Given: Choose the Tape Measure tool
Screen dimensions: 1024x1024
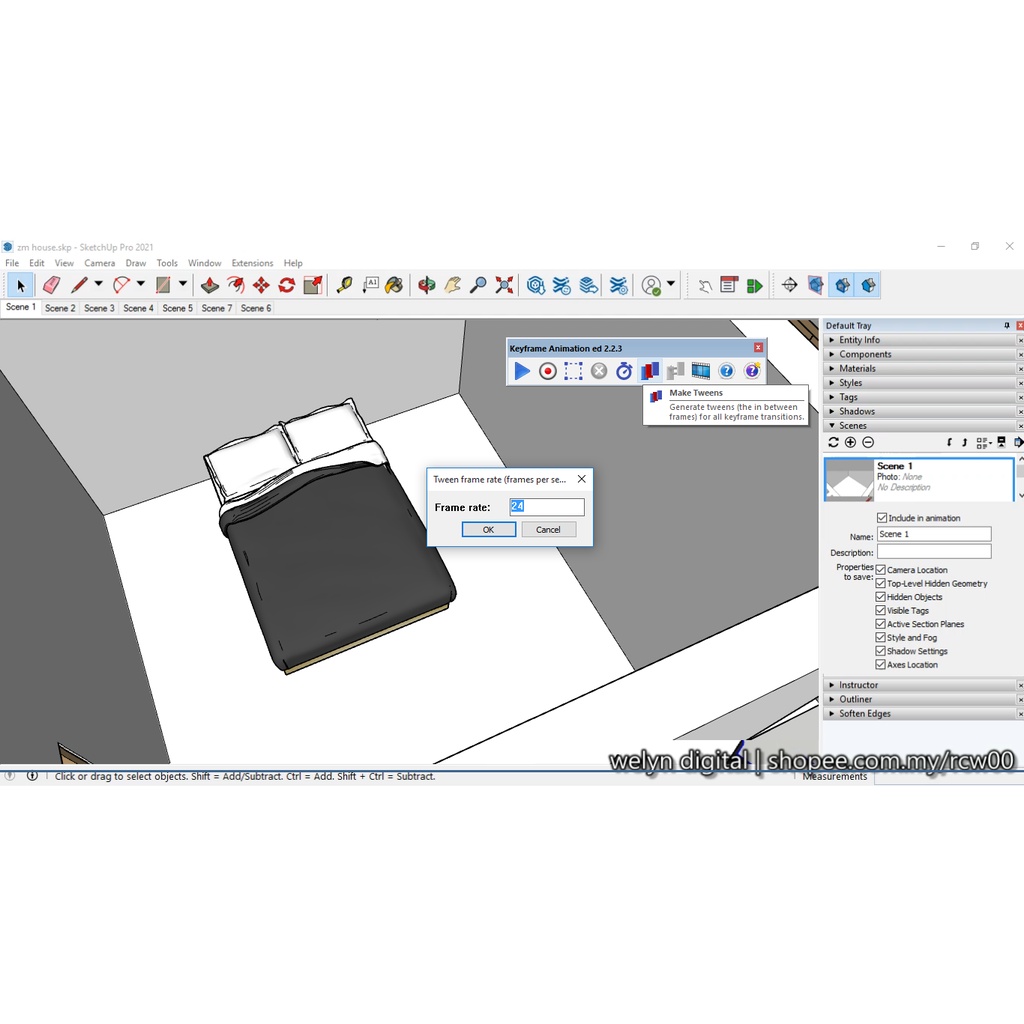Looking at the screenshot, I should click(x=344, y=285).
